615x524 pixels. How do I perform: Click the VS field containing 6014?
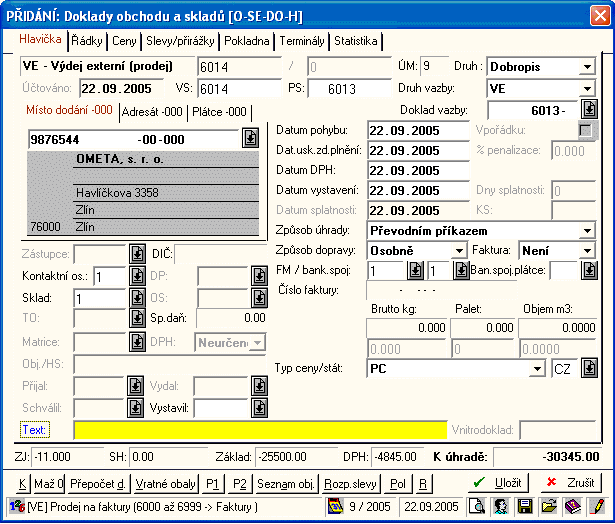point(239,89)
